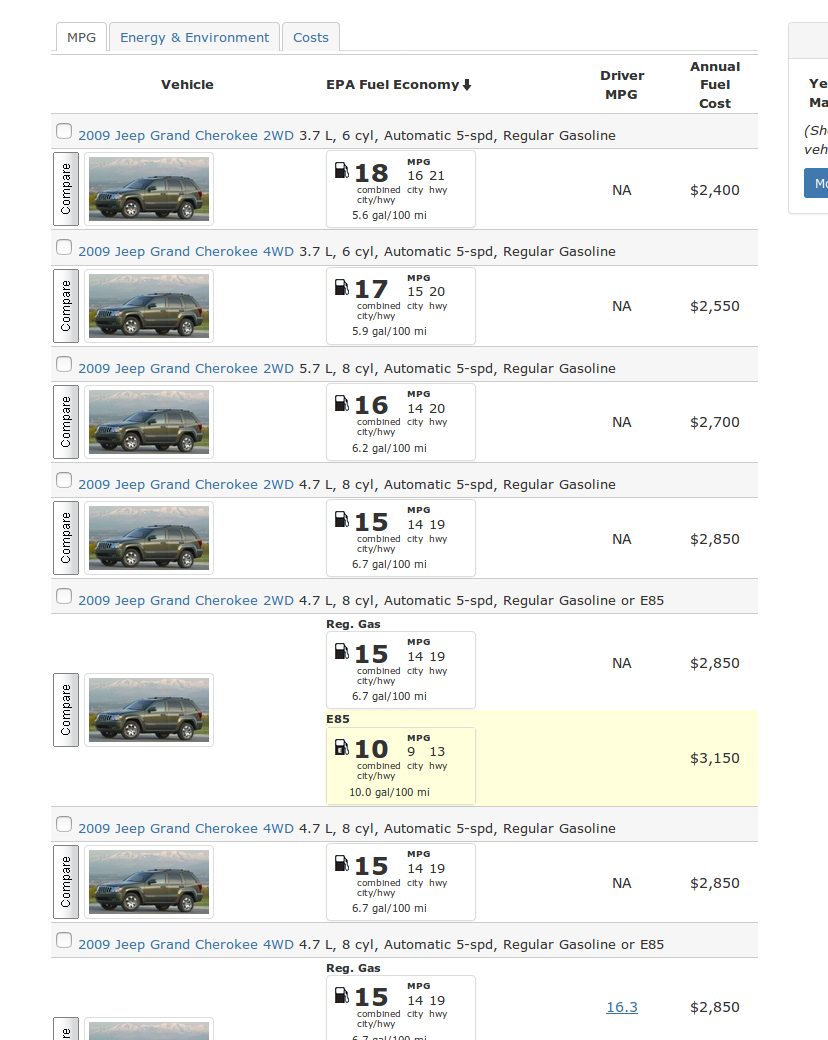This screenshot has width=828, height=1040.
Task: Sort by the EPA Fuel Economy header arrow
Action: pos(467,85)
